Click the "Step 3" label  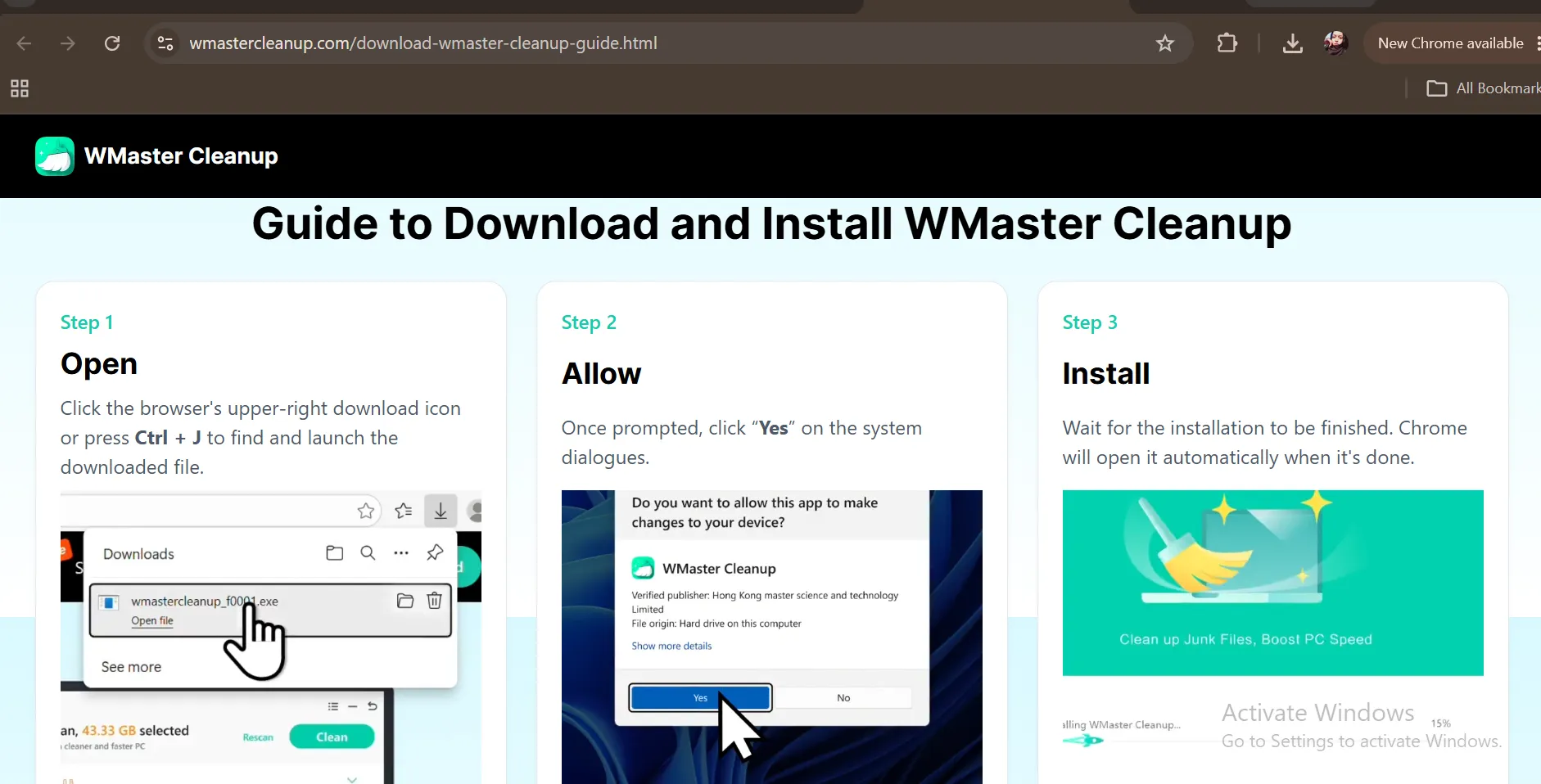(x=1090, y=322)
